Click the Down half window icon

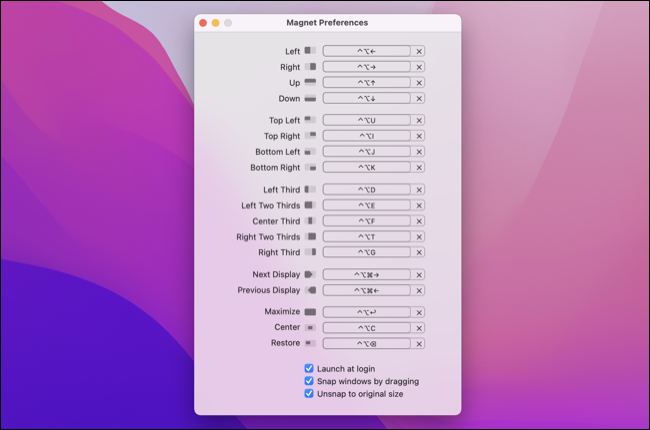[x=310, y=98]
